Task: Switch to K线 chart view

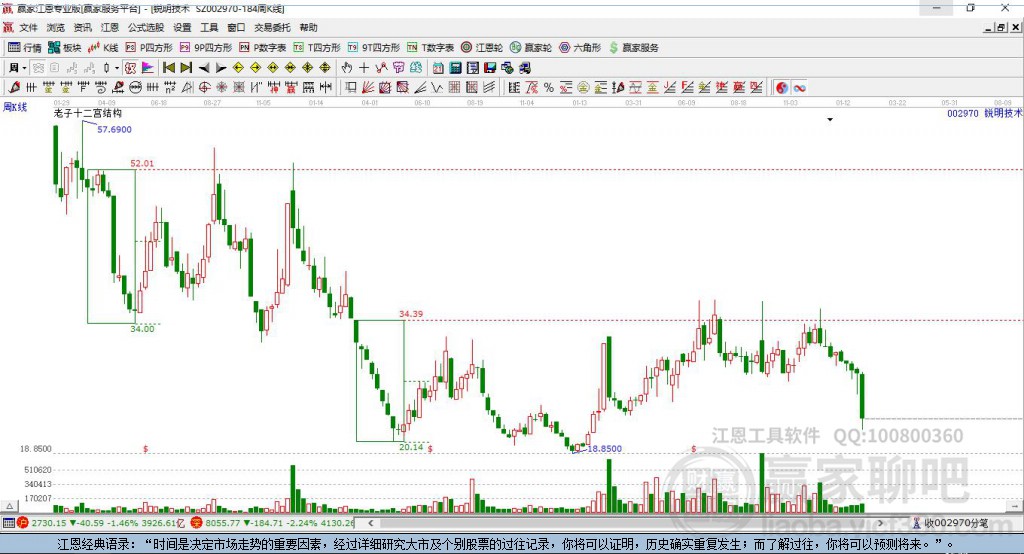Action: pos(103,47)
